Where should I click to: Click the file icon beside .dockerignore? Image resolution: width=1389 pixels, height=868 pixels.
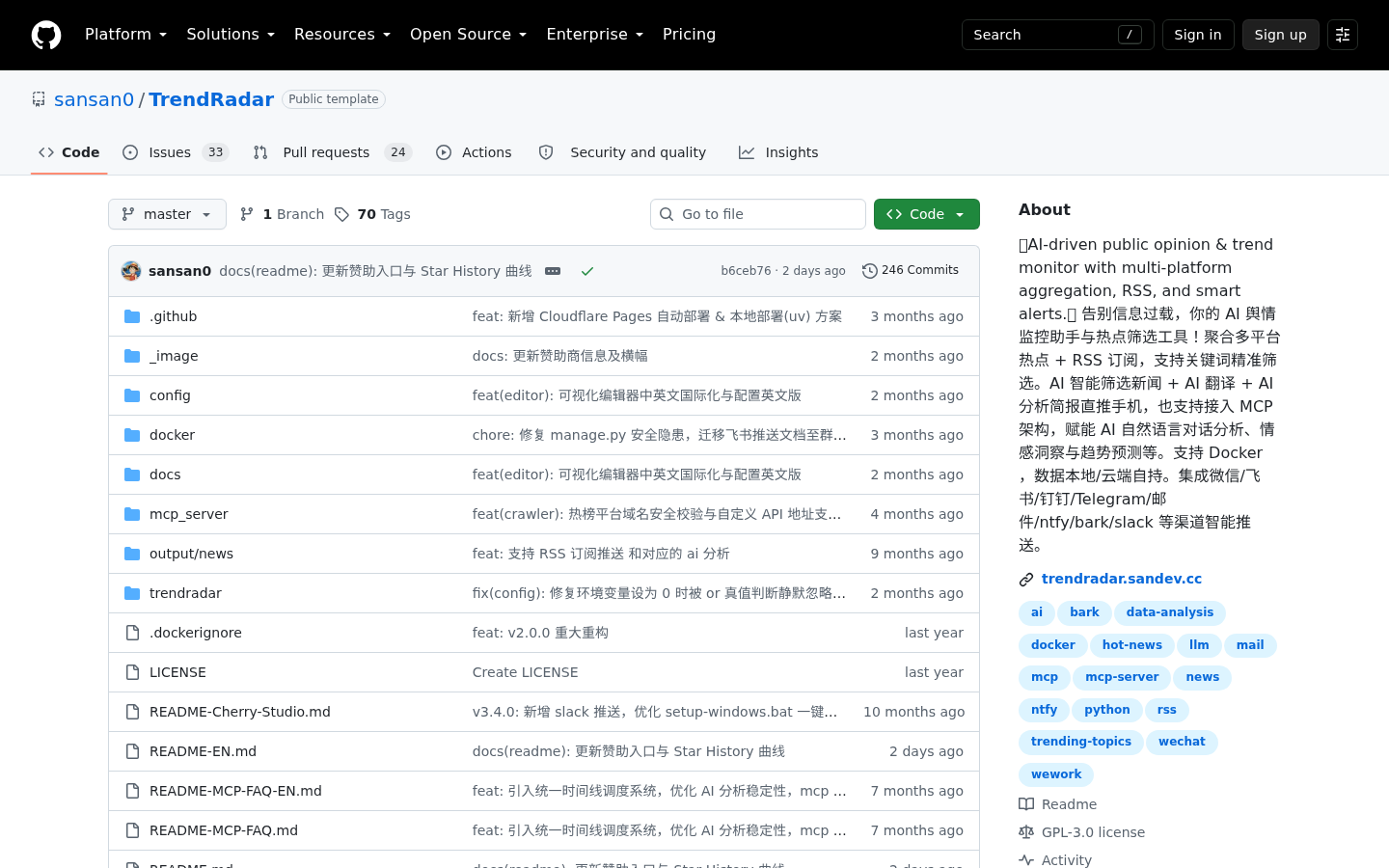pyautogui.click(x=132, y=633)
